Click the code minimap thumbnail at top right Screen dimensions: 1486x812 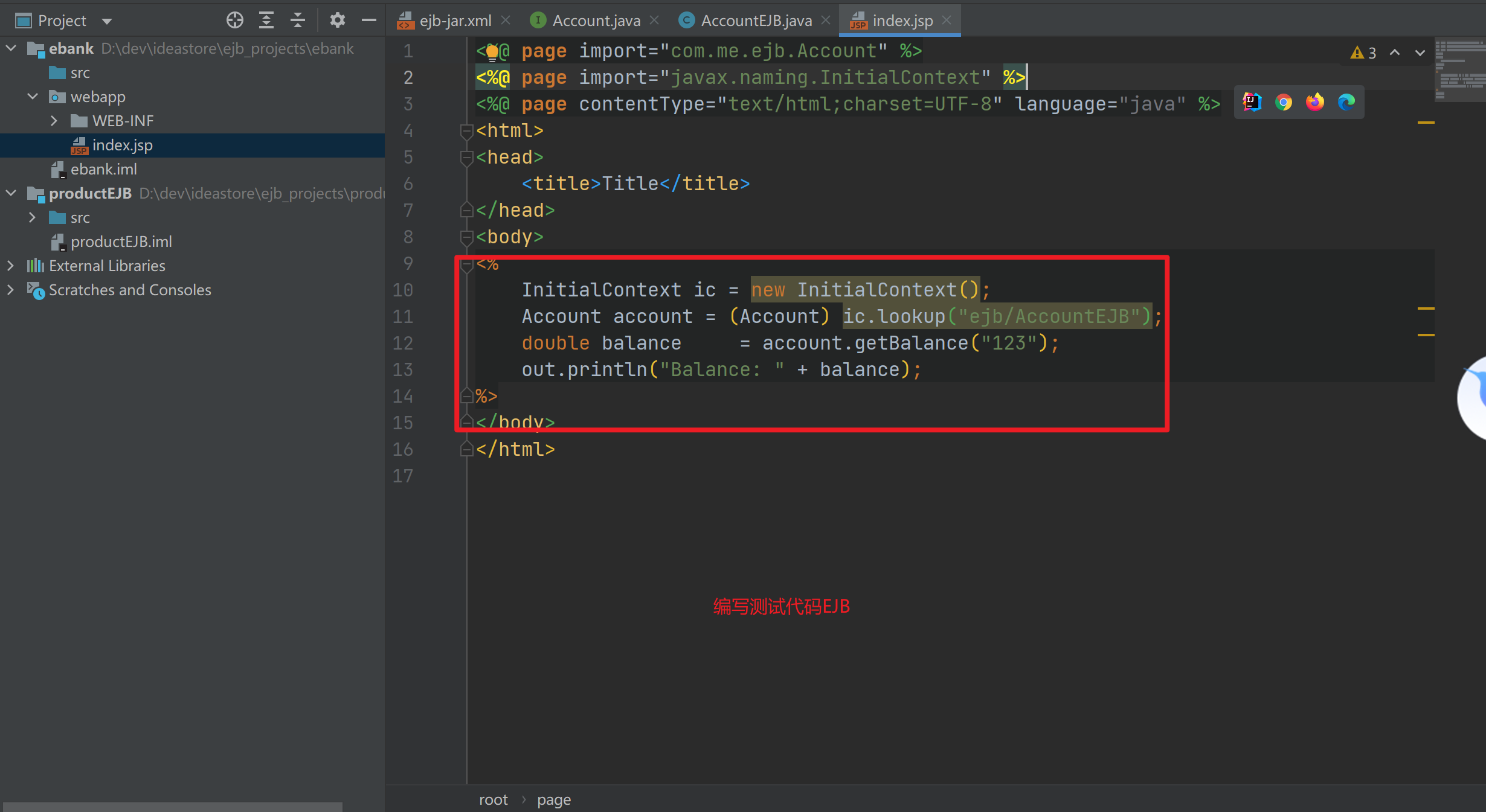point(1460,69)
